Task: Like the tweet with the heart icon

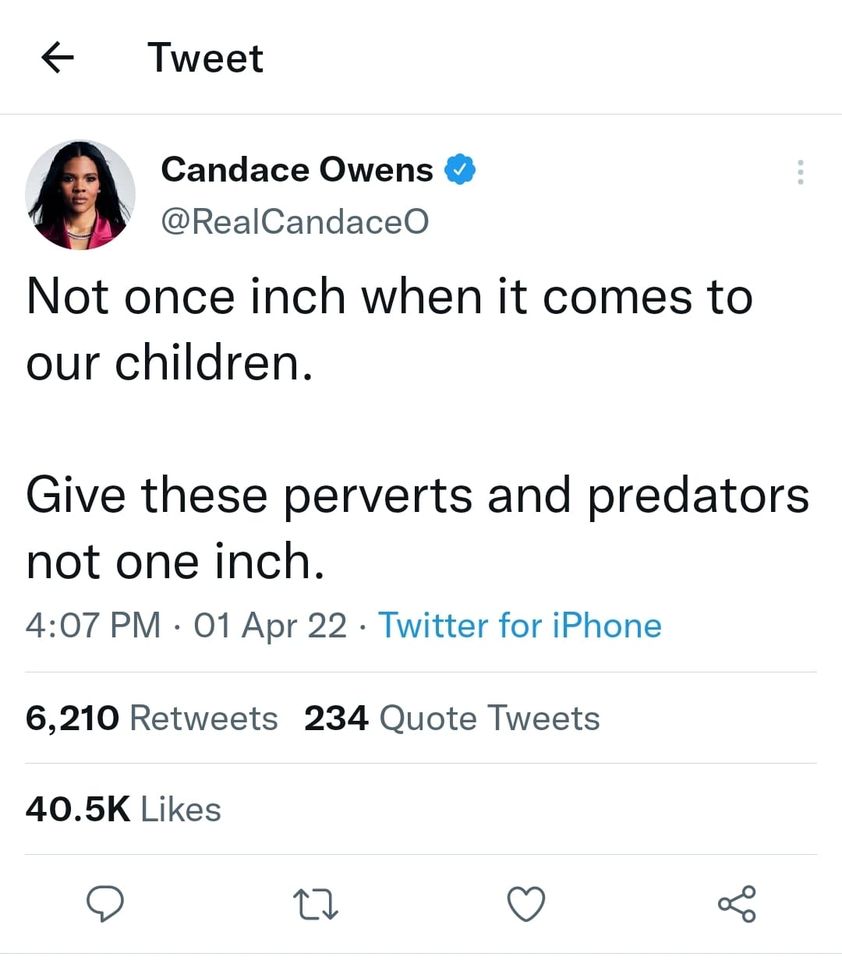Action: [x=527, y=905]
